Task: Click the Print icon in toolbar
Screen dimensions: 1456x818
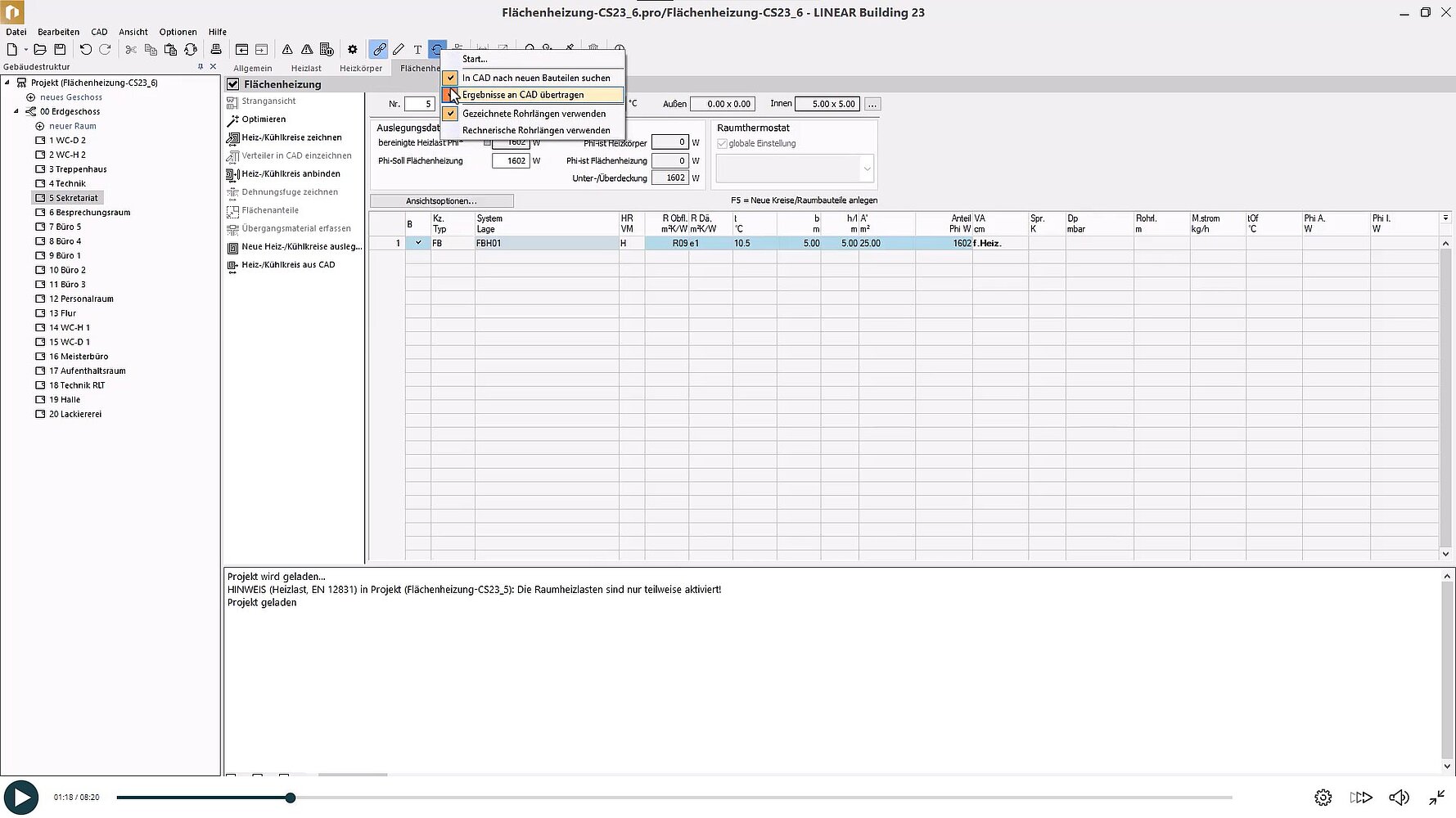Action: point(216,50)
